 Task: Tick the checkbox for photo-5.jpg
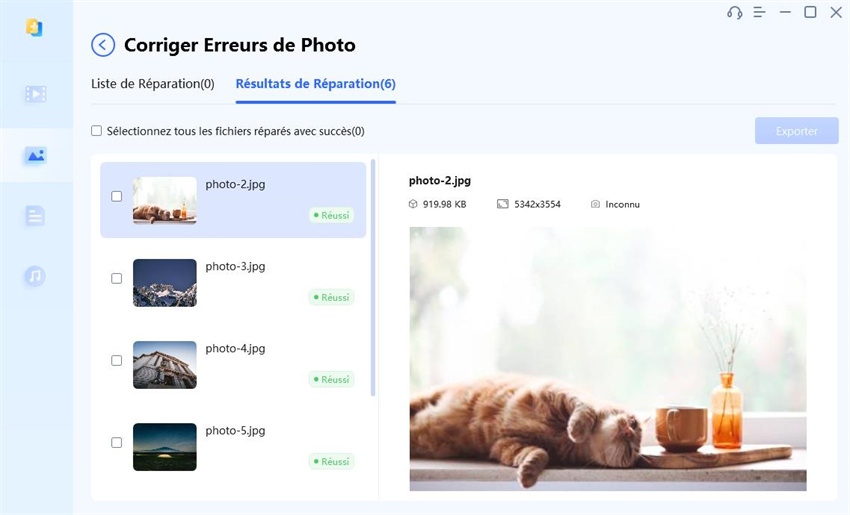click(x=117, y=443)
